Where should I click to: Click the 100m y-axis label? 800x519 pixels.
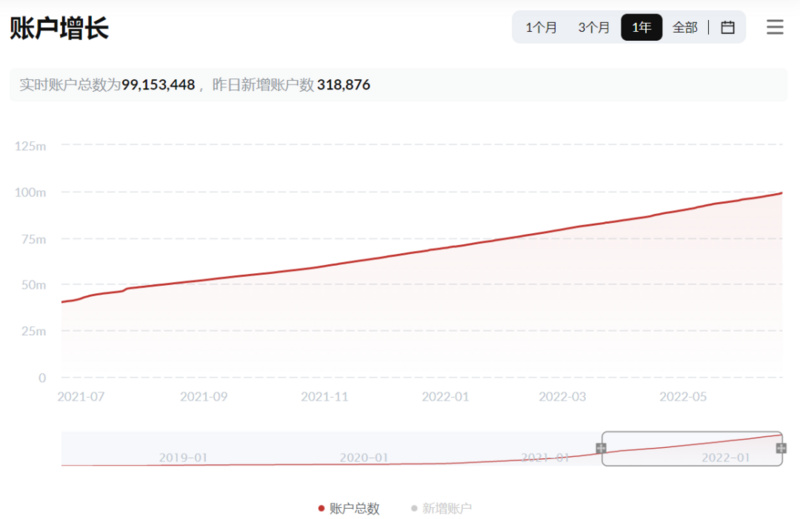(x=30, y=192)
